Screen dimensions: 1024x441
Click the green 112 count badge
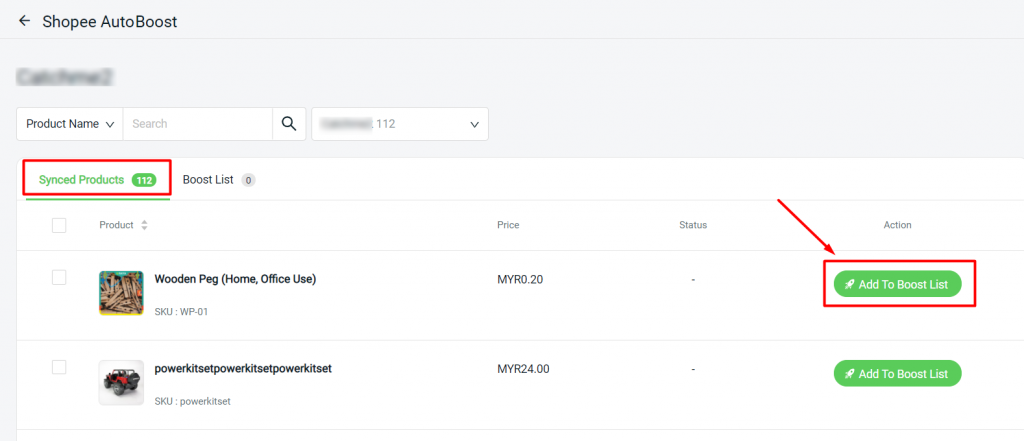point(144,180)
